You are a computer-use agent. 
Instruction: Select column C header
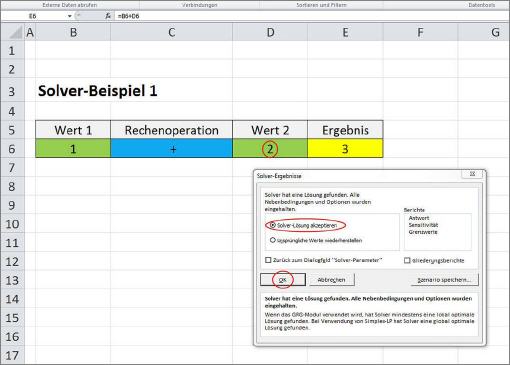tap(171, 33)
